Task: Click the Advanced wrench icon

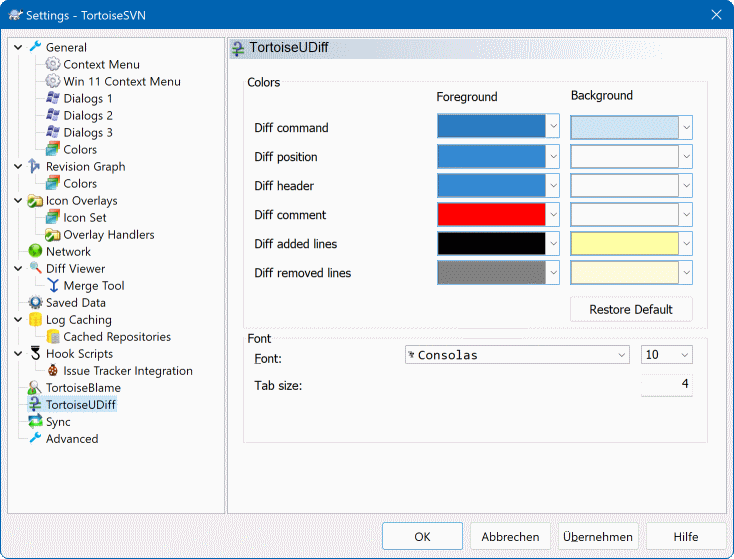Action: pyautogui.click(x=35, y=439)
